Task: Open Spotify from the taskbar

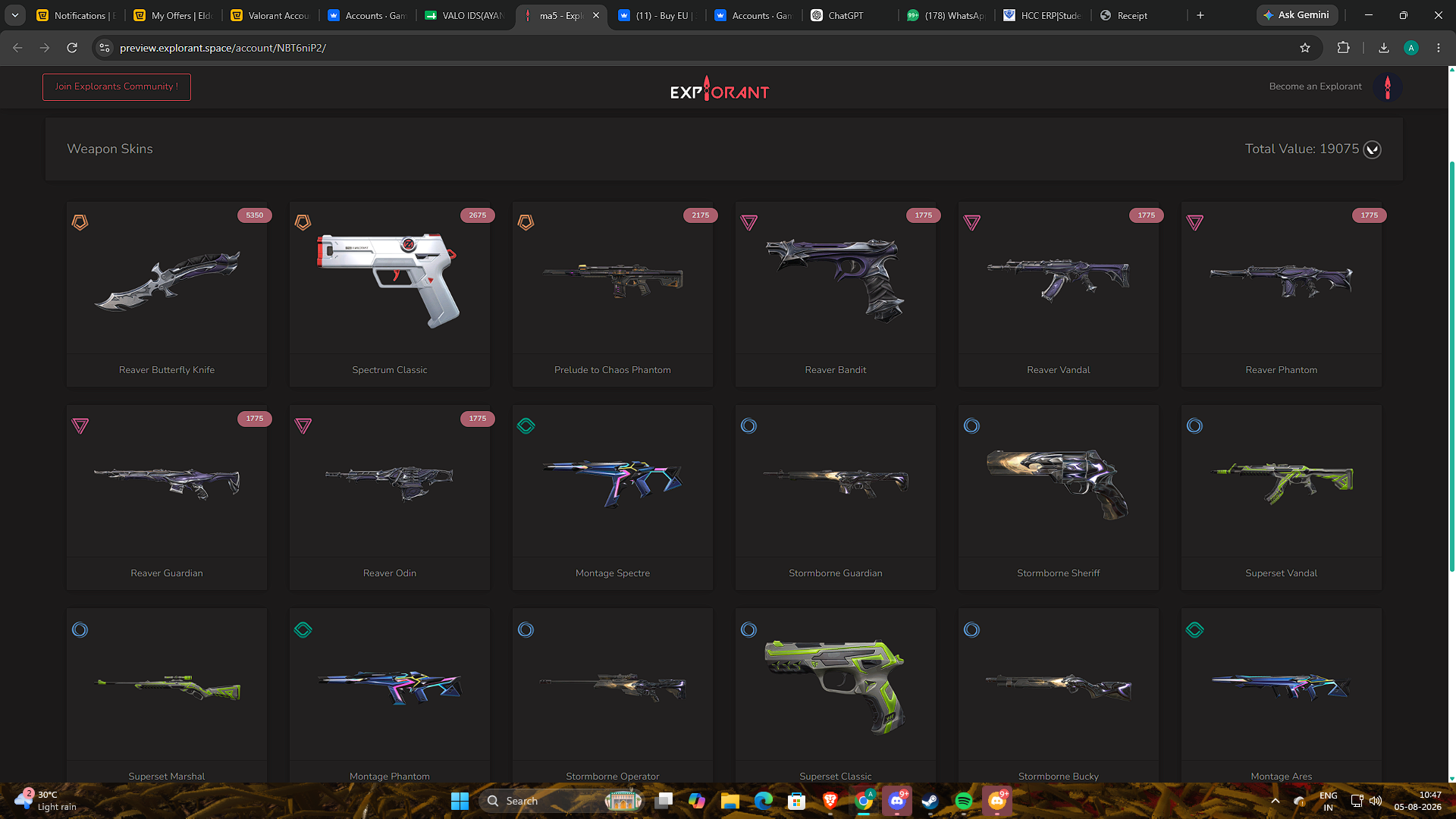Action: point(963,801)
